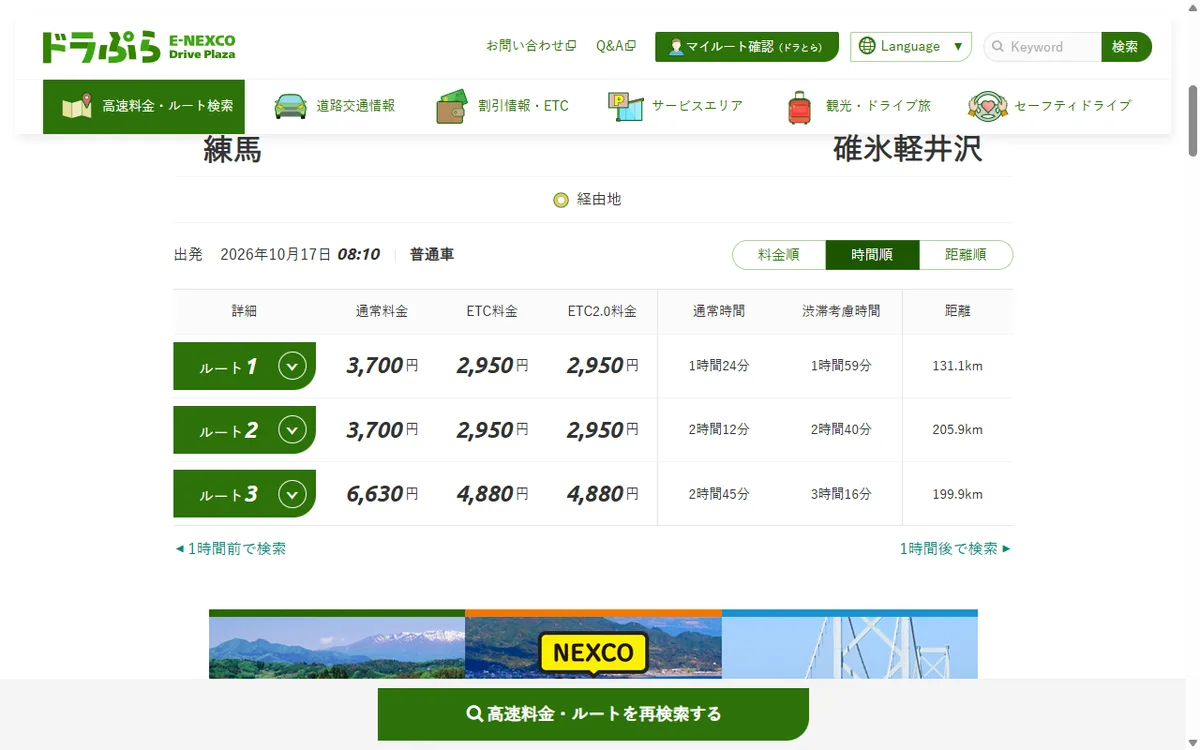Click route 3 通常時間 2時間45分
The image size is (1200, 750).
(719, 494)
